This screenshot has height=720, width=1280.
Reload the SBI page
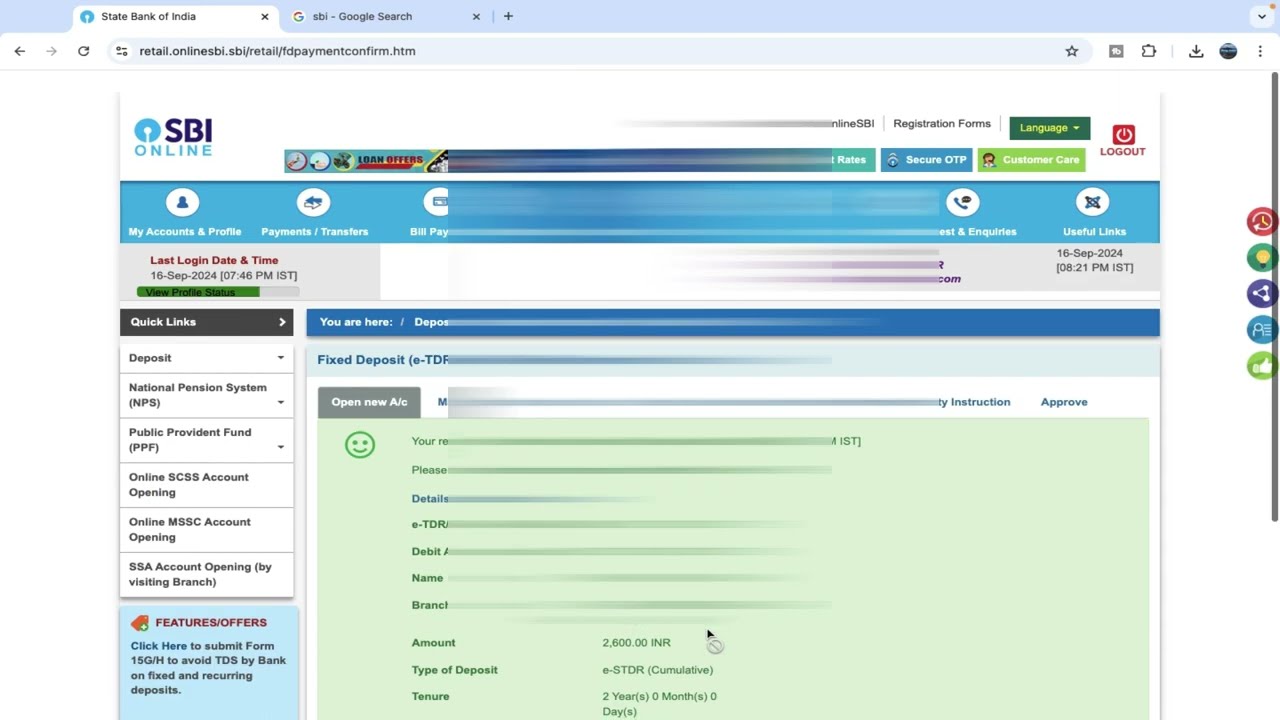pos(84,51)
